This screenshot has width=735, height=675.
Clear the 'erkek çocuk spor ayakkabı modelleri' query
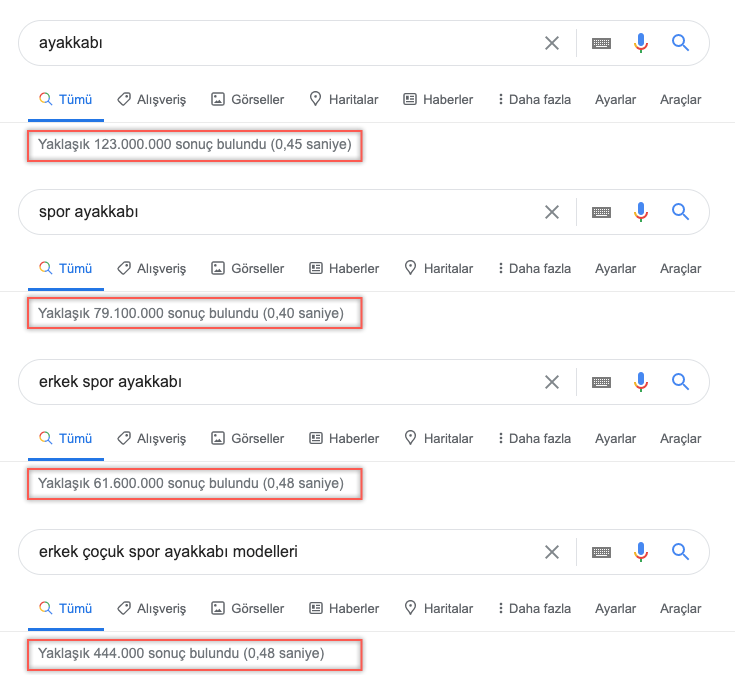pyautogui.click(x=552, y=552)
